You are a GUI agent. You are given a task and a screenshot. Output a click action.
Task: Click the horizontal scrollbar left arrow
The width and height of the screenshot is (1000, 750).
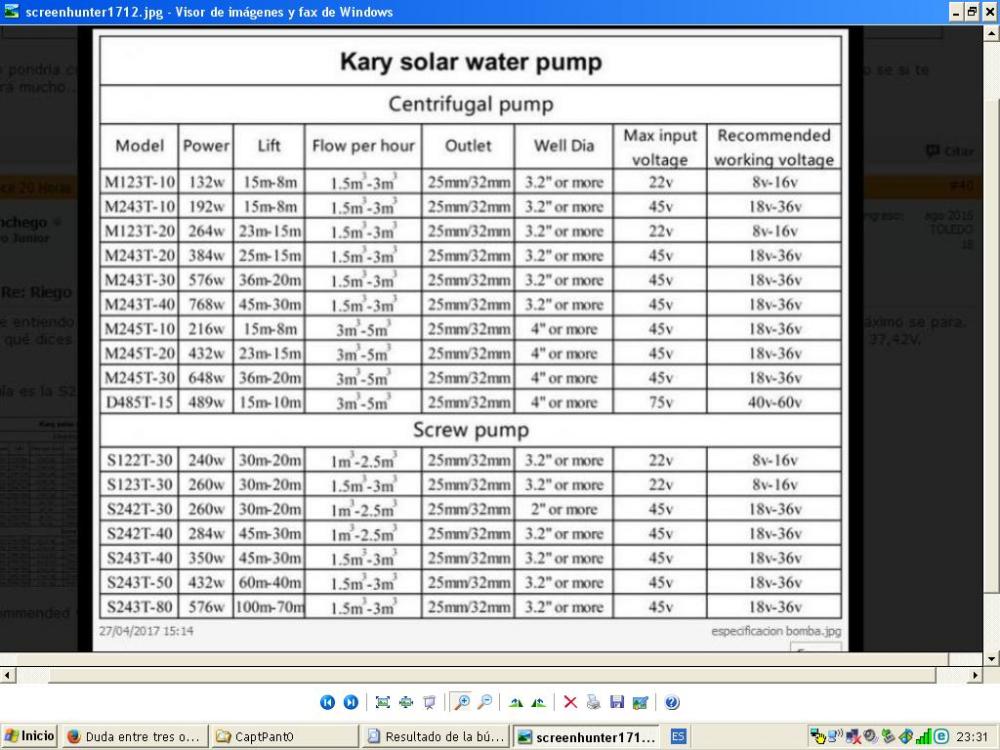click(7, 675)
